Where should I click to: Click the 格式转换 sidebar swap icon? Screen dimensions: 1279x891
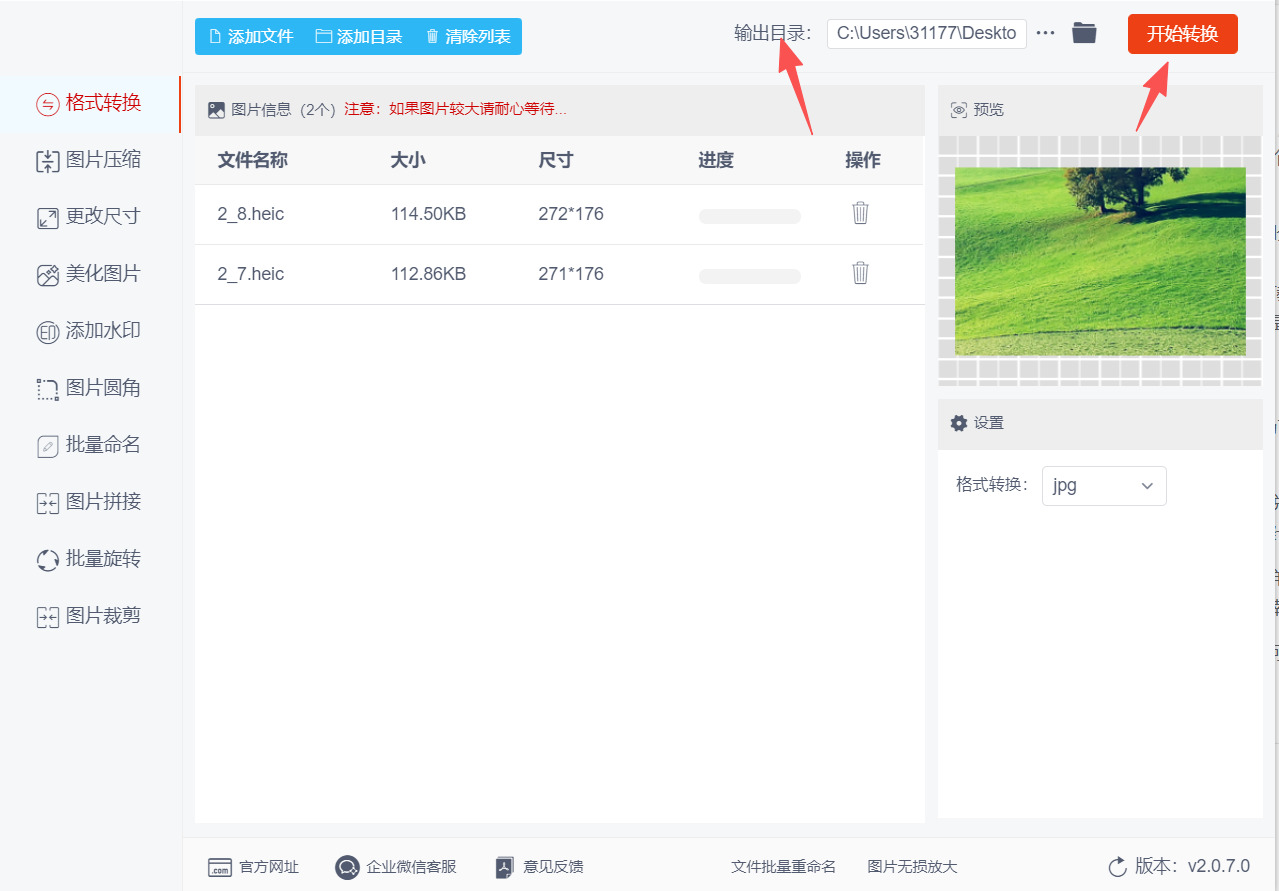coord(48,104)
